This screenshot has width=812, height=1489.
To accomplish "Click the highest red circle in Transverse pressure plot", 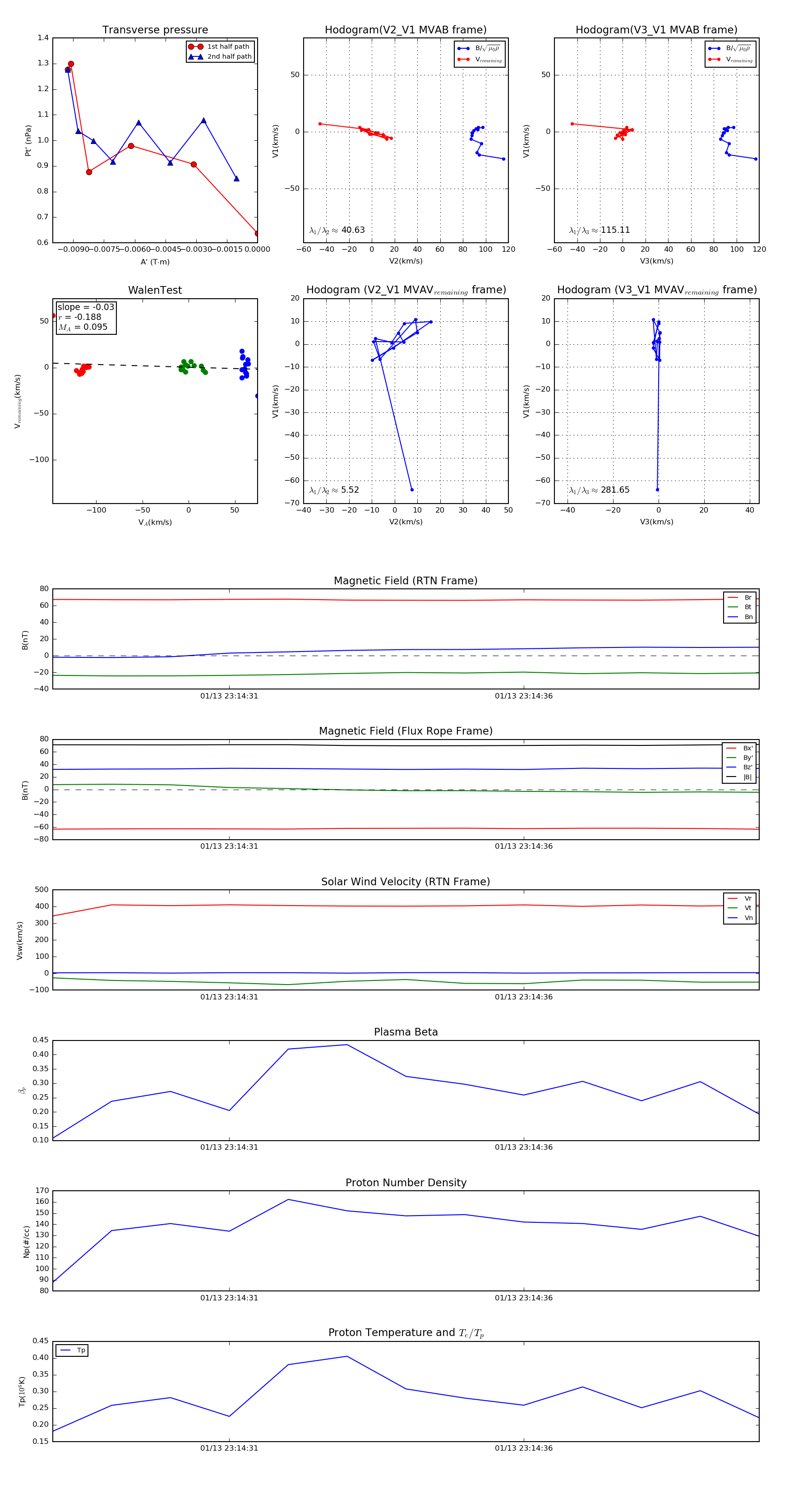I will tap(71, 64).
